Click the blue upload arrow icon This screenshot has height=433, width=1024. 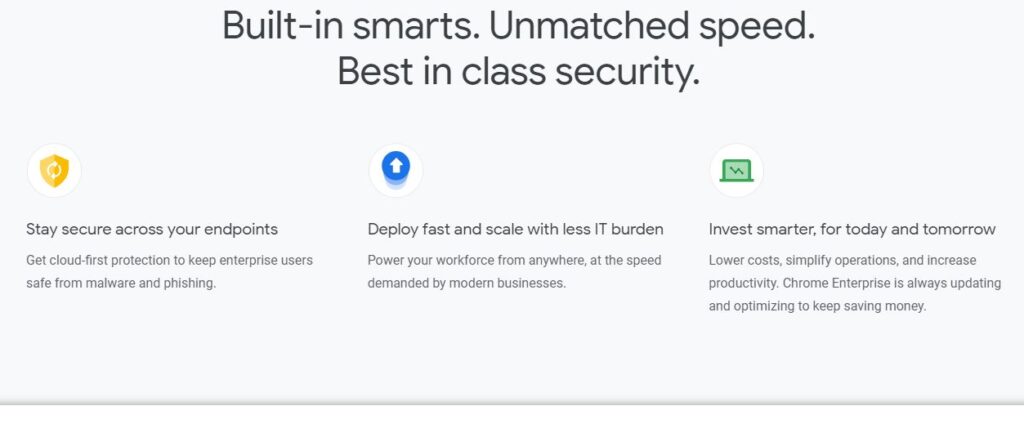(x=396, y=168)
